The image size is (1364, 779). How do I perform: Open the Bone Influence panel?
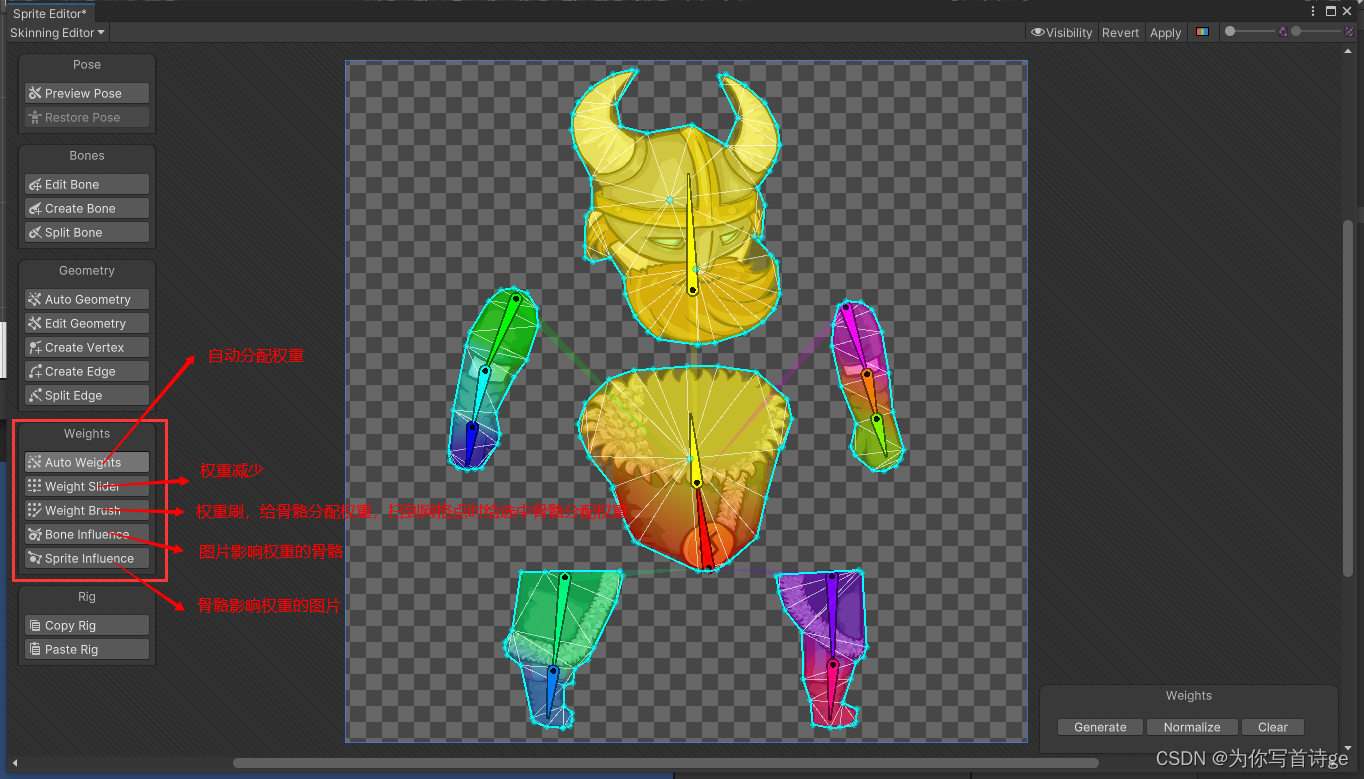(x=87, y=534)
